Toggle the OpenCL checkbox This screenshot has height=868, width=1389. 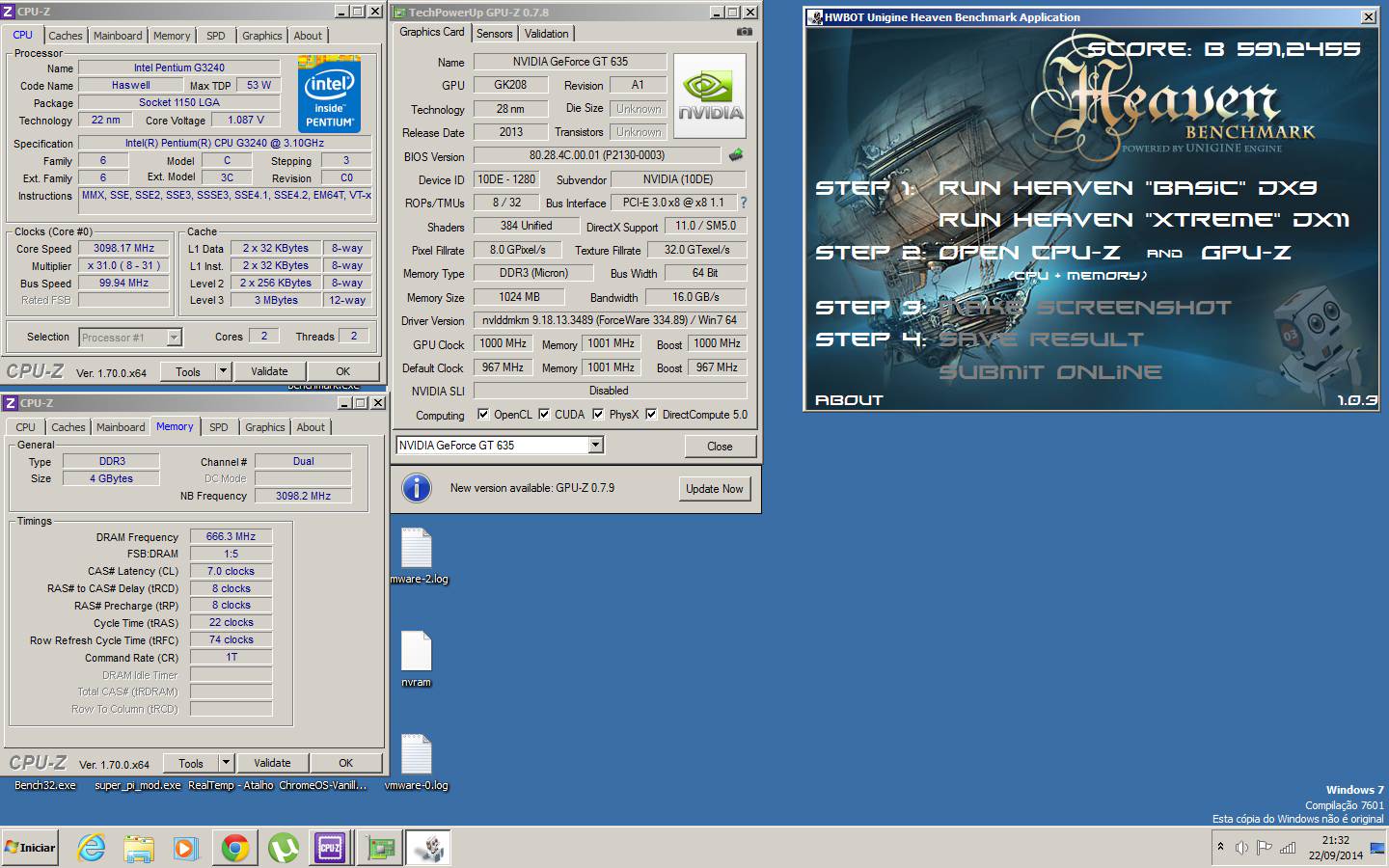pos(483,415)
